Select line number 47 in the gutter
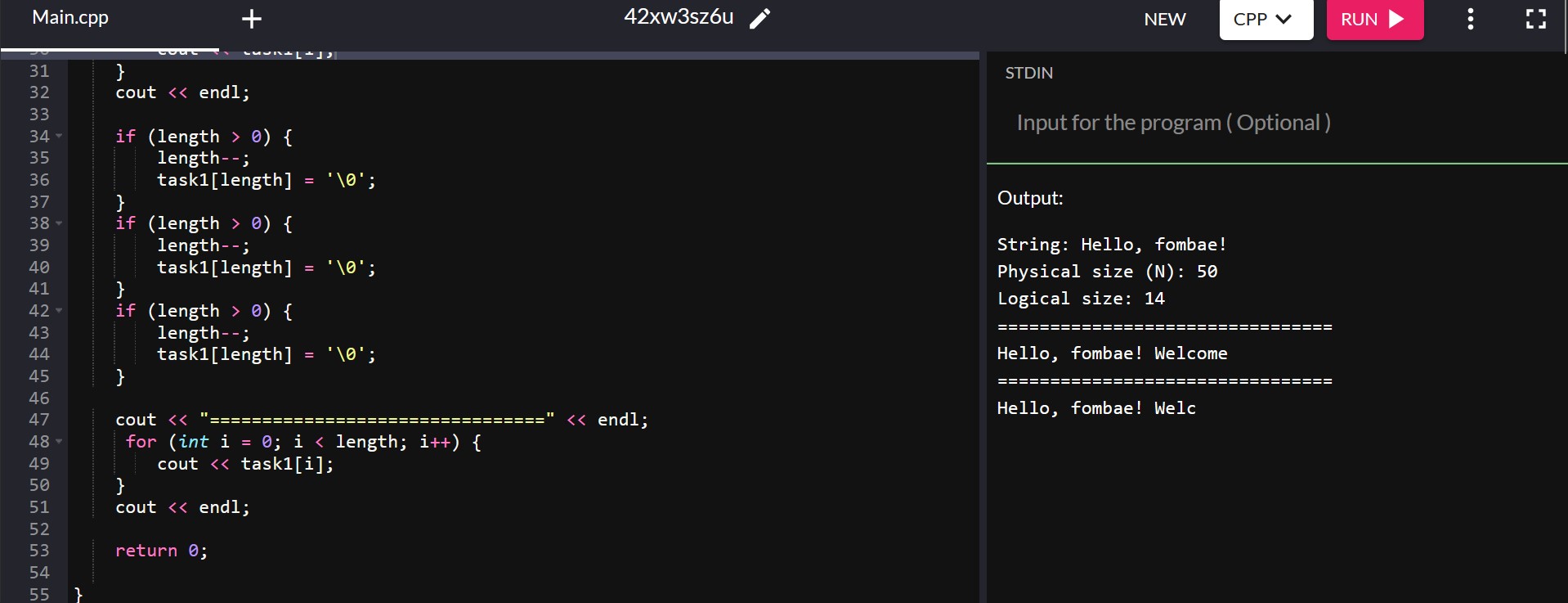Screen dimensions: 1568x603 click(x=39, y=420)
